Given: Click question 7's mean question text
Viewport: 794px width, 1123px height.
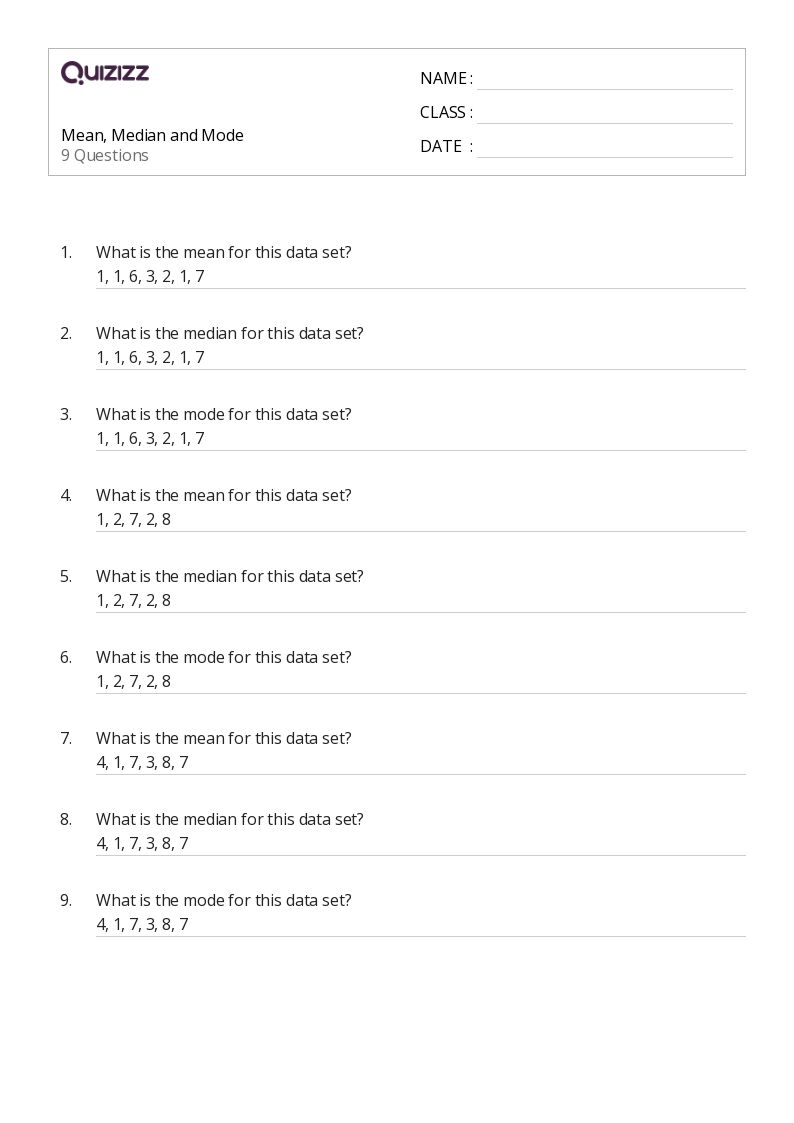Looking at the screenshot, I should [224, 738].
